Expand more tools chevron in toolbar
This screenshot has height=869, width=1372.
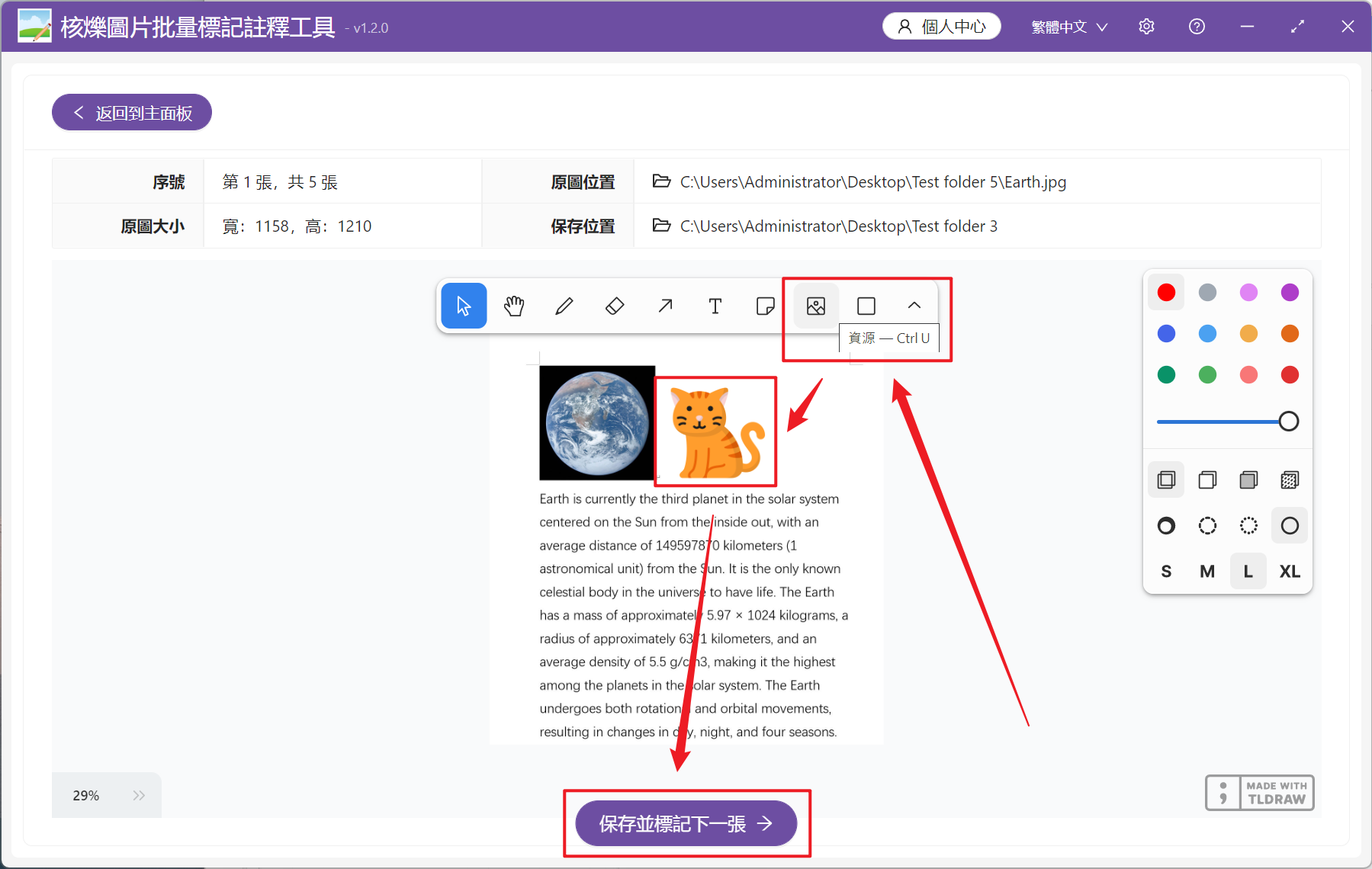914,306
